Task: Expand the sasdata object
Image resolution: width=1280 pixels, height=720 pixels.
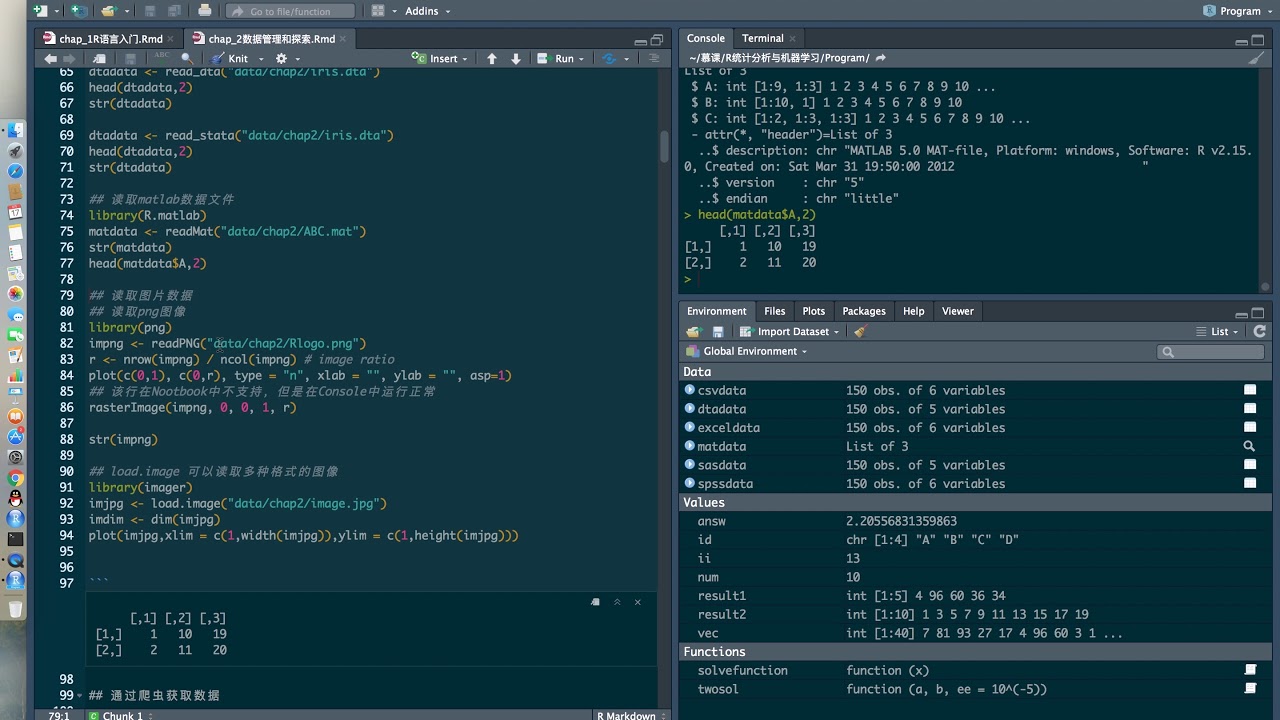Action: pos(689,464)
